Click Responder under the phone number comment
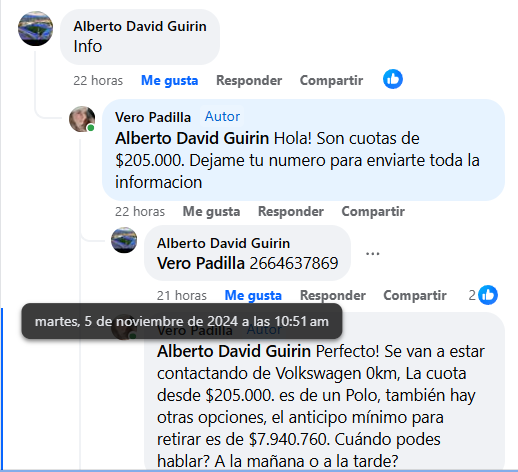518x472 pixels. [x=333, y=296]
